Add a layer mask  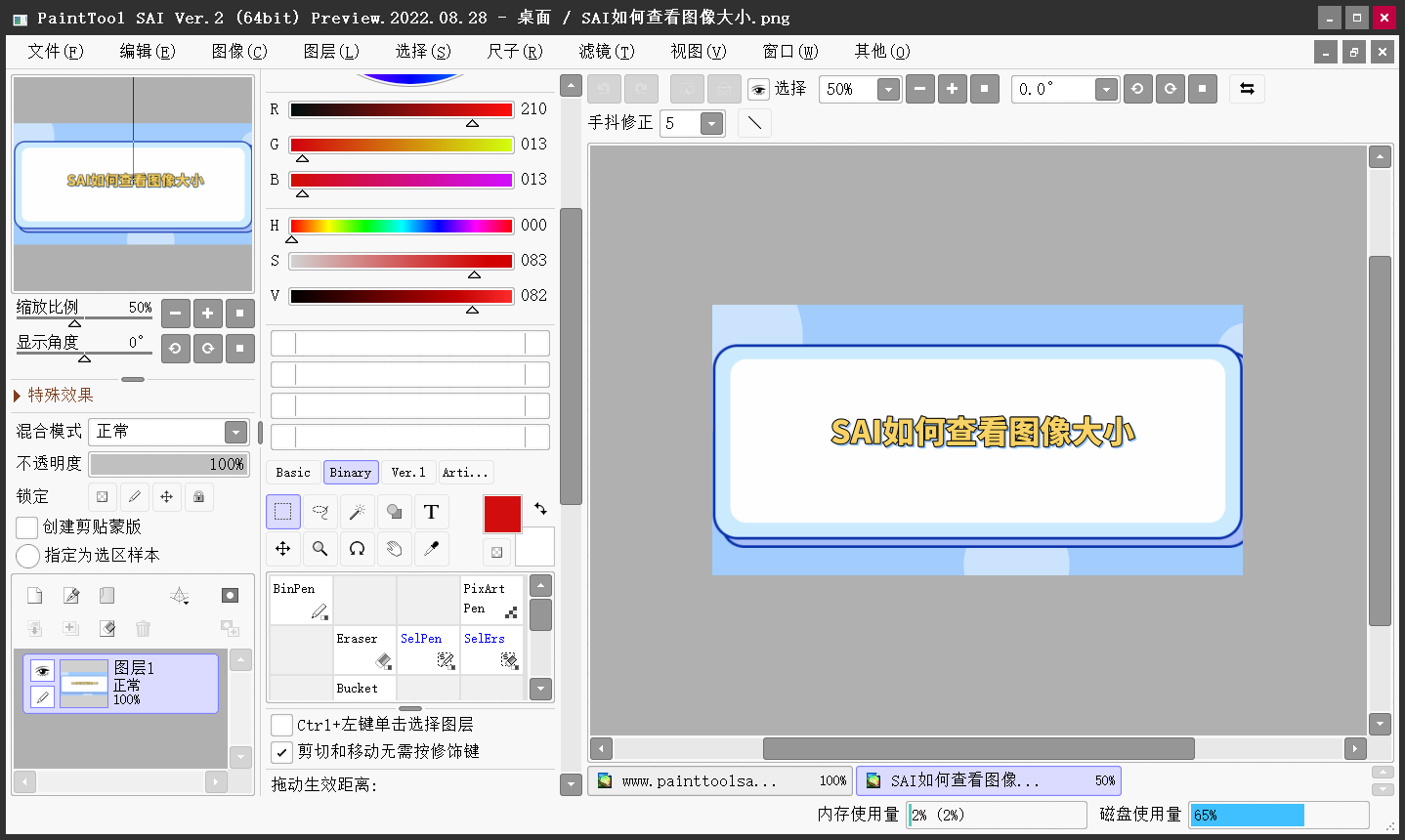(230, 596)
